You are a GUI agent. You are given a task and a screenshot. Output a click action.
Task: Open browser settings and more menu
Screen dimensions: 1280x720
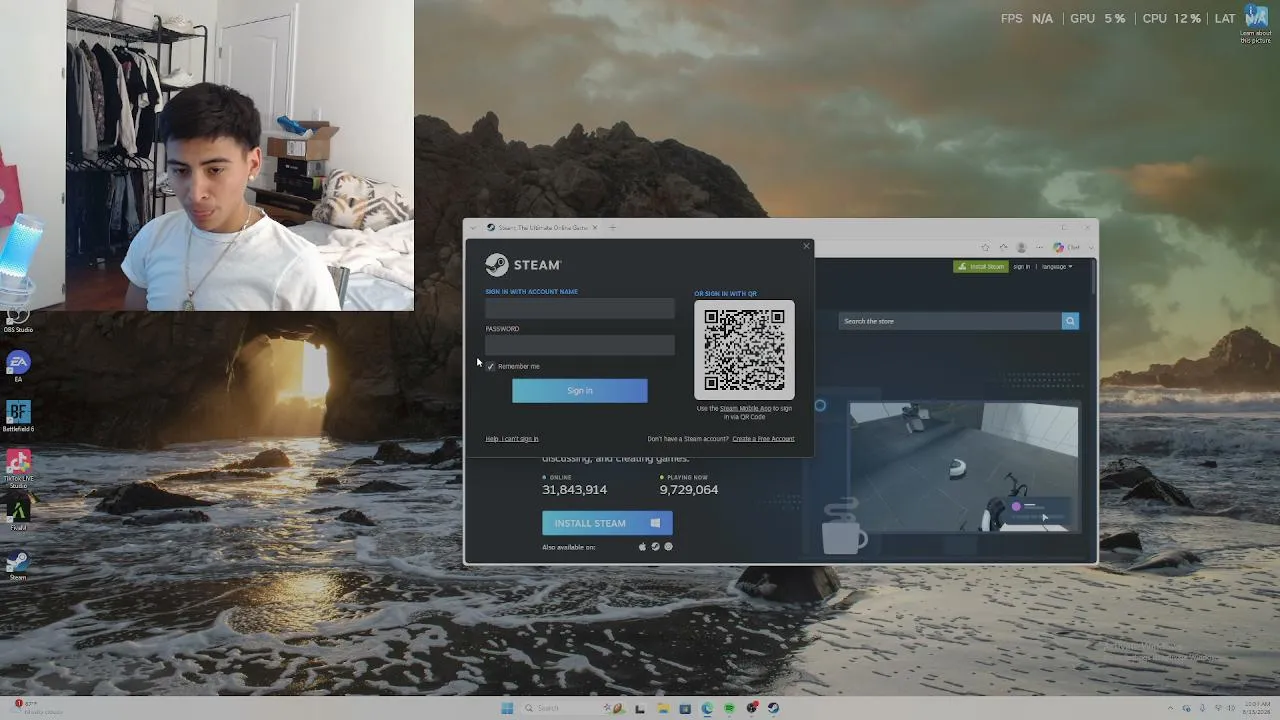[1039, 247]
